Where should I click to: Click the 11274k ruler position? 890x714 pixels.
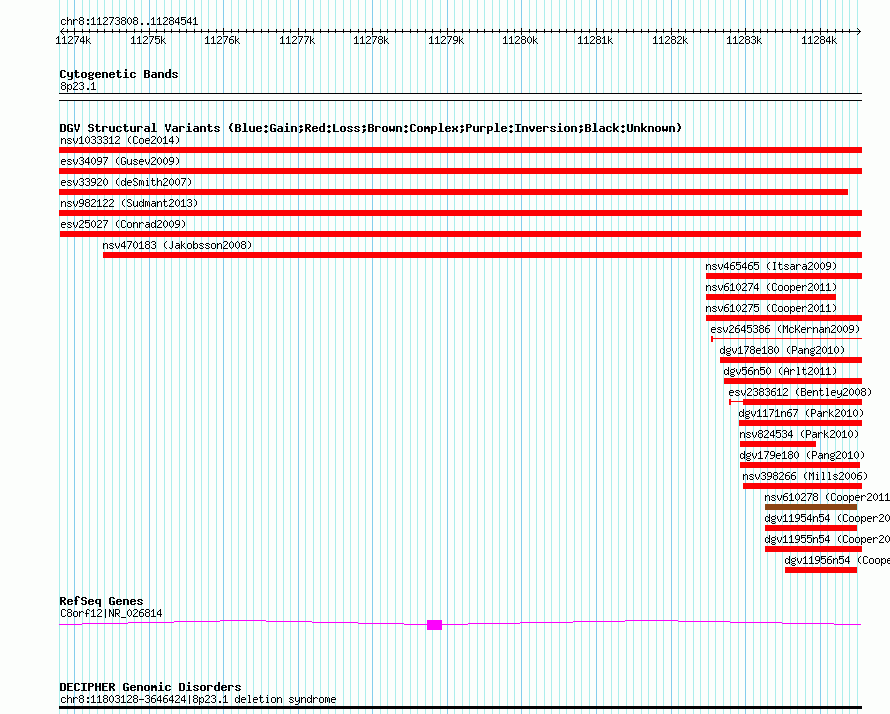click(73, 40)
